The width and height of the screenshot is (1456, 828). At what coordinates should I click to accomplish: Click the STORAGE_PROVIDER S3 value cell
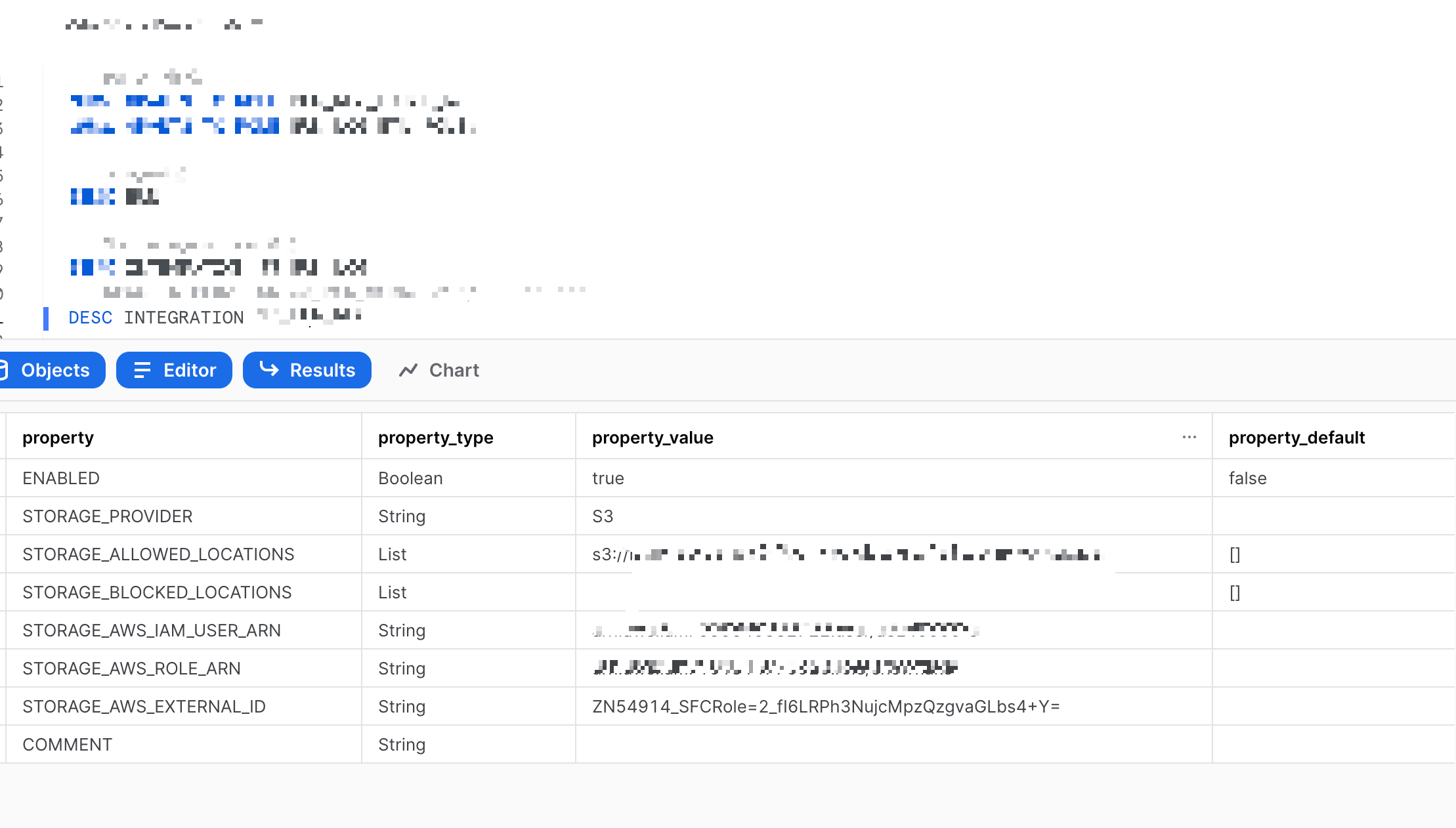603,516
